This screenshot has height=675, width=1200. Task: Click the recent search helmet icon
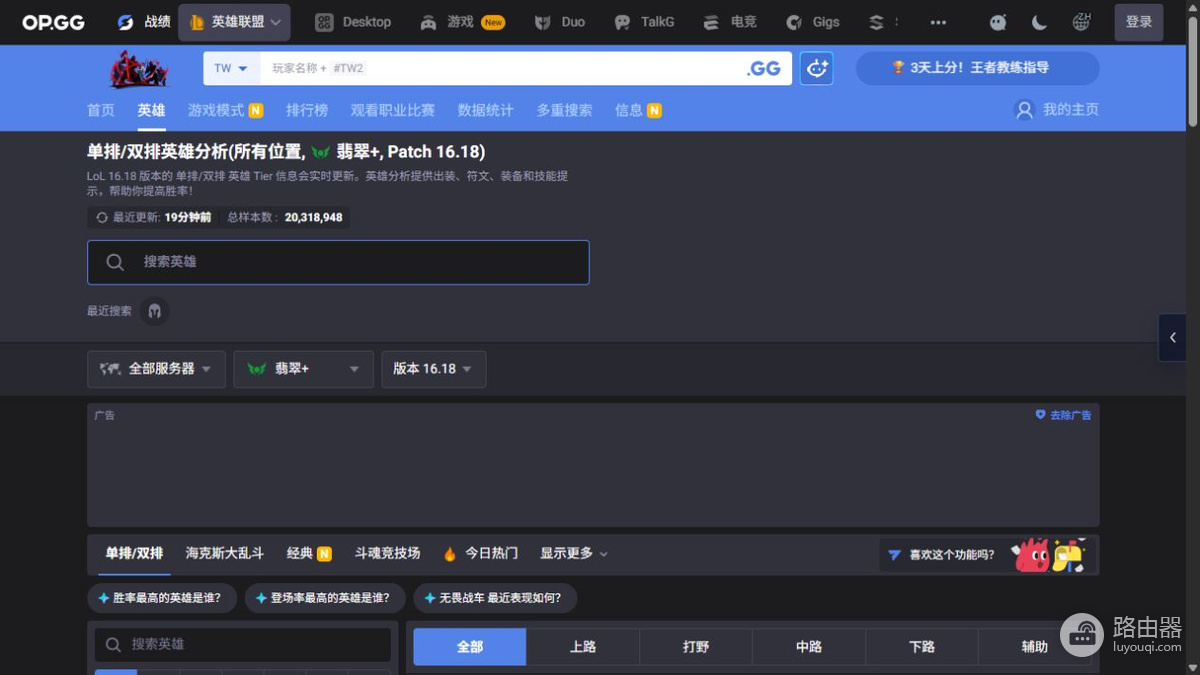pos(154,311)
